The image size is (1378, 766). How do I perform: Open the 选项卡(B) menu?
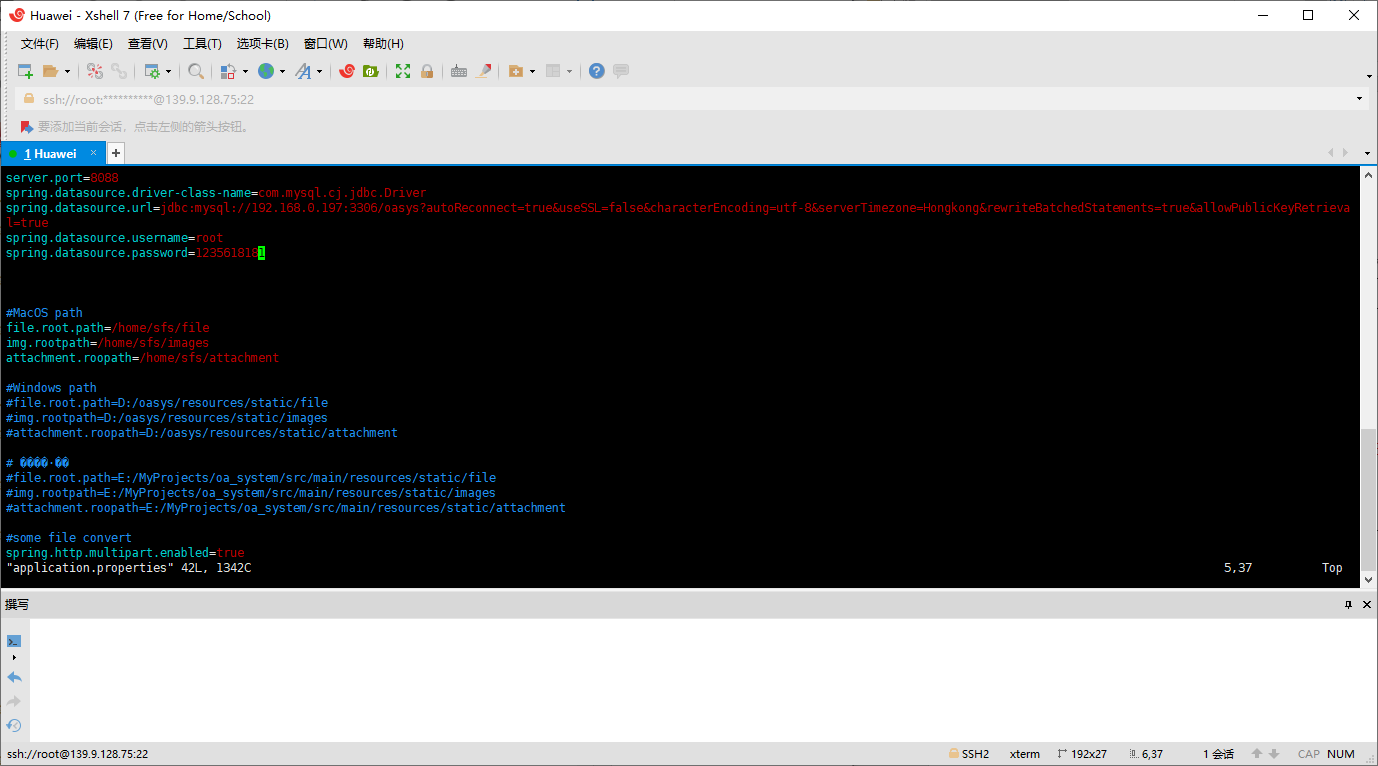click(x=263, y=44)
